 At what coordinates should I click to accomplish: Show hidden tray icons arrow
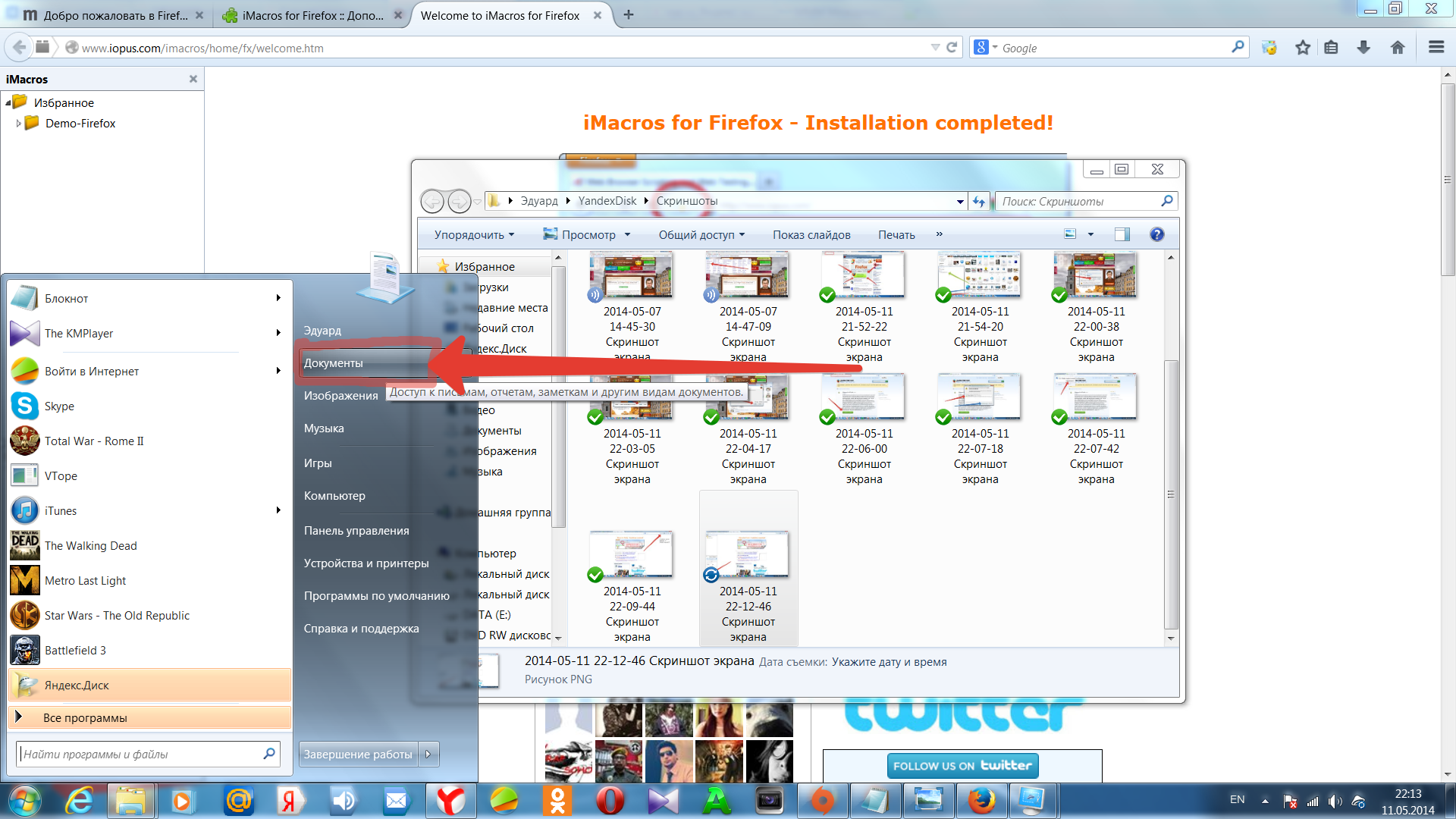click(1265, 801)
